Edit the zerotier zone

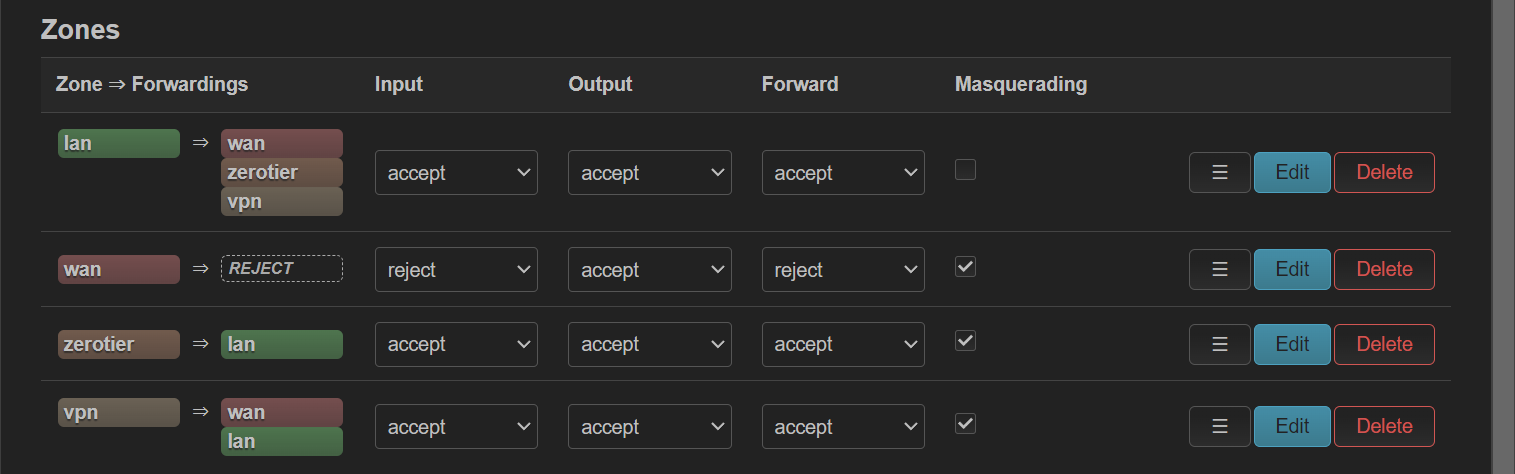click(1292, 344)
